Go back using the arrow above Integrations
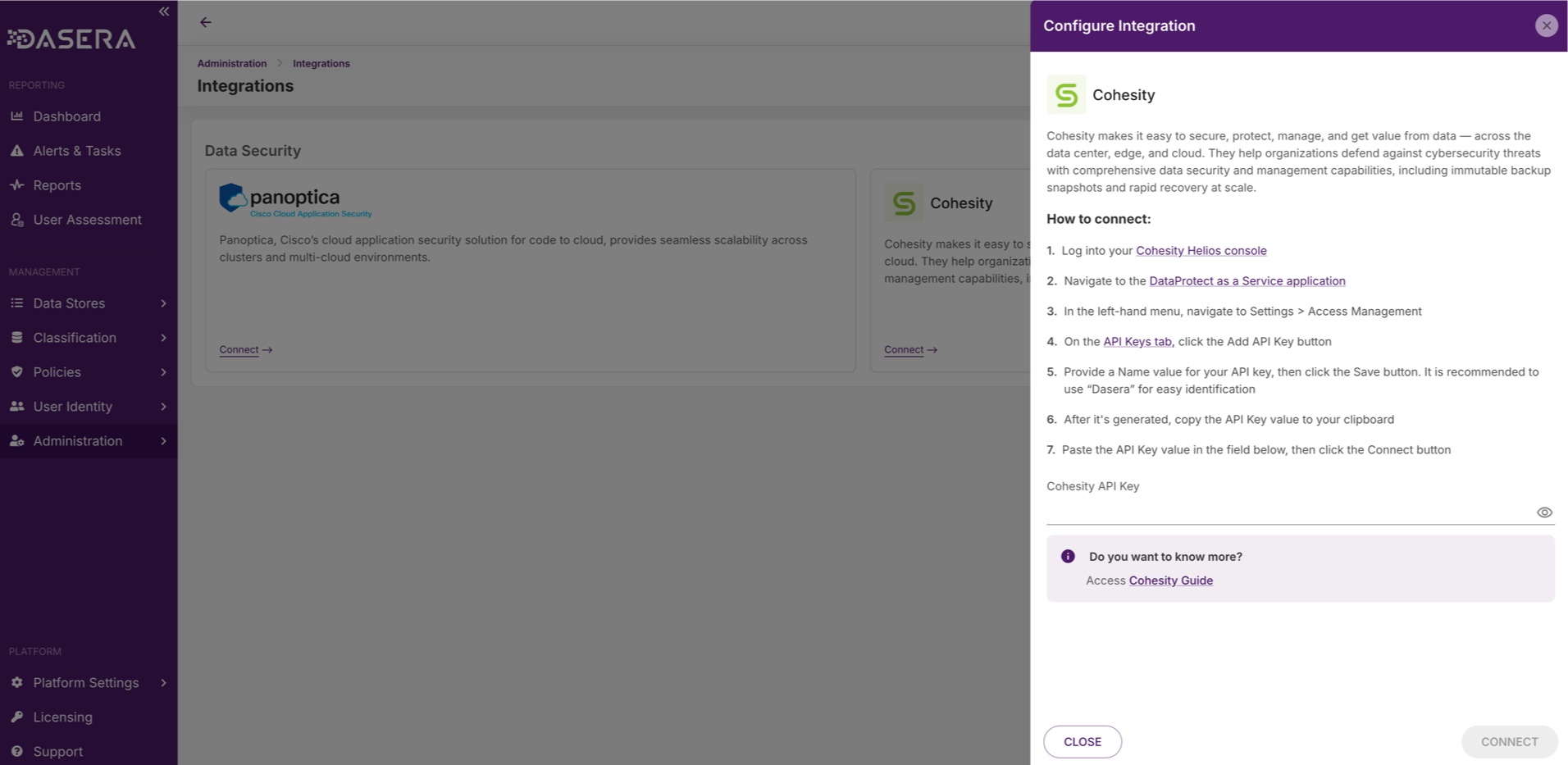1568x765 pixels. point(205,22)
